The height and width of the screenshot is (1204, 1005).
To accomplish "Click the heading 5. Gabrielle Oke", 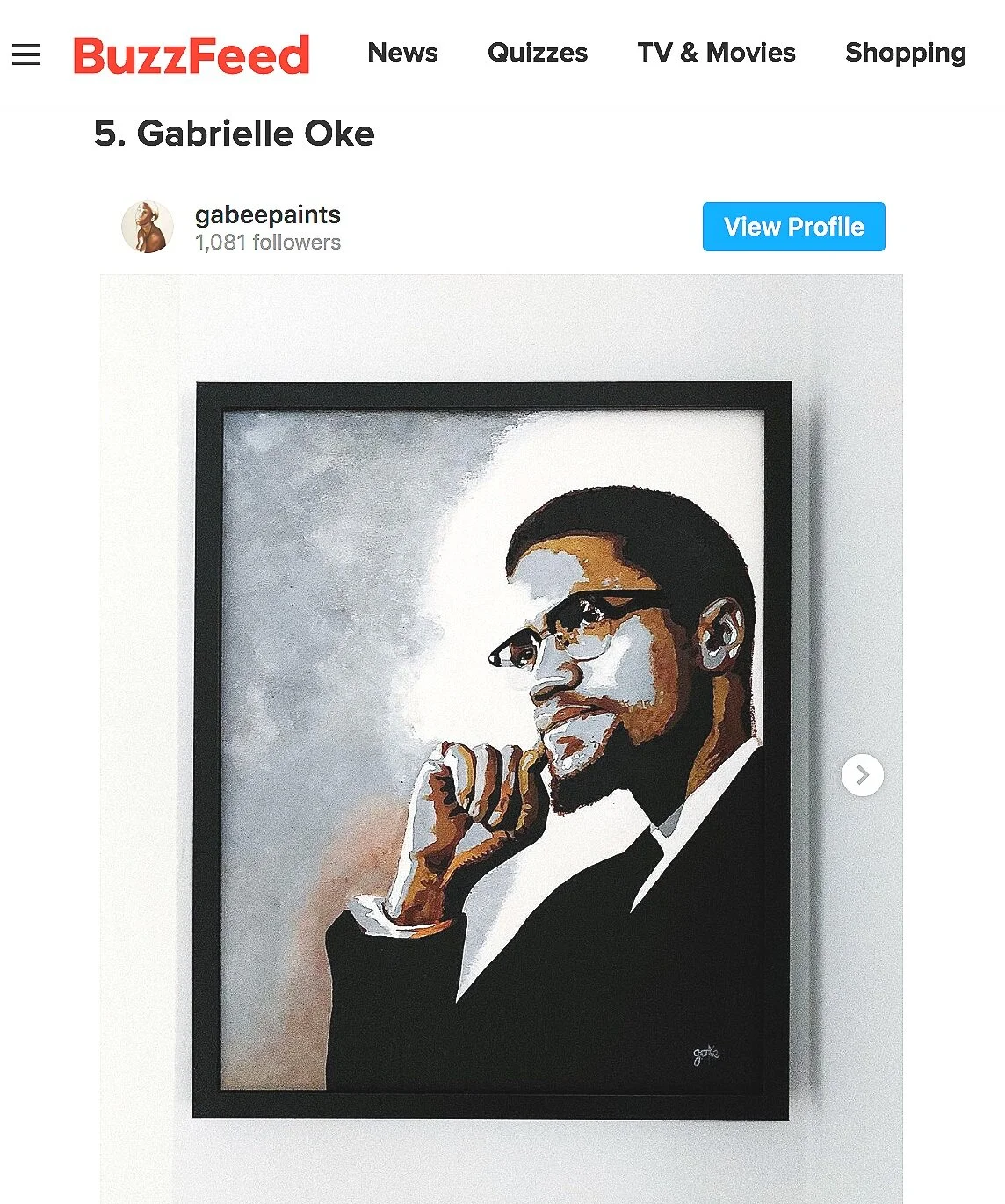I will 234,134.
